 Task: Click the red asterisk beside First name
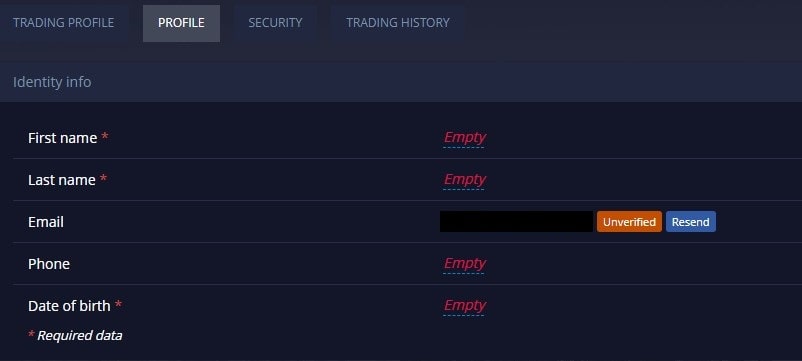(105, 137)
